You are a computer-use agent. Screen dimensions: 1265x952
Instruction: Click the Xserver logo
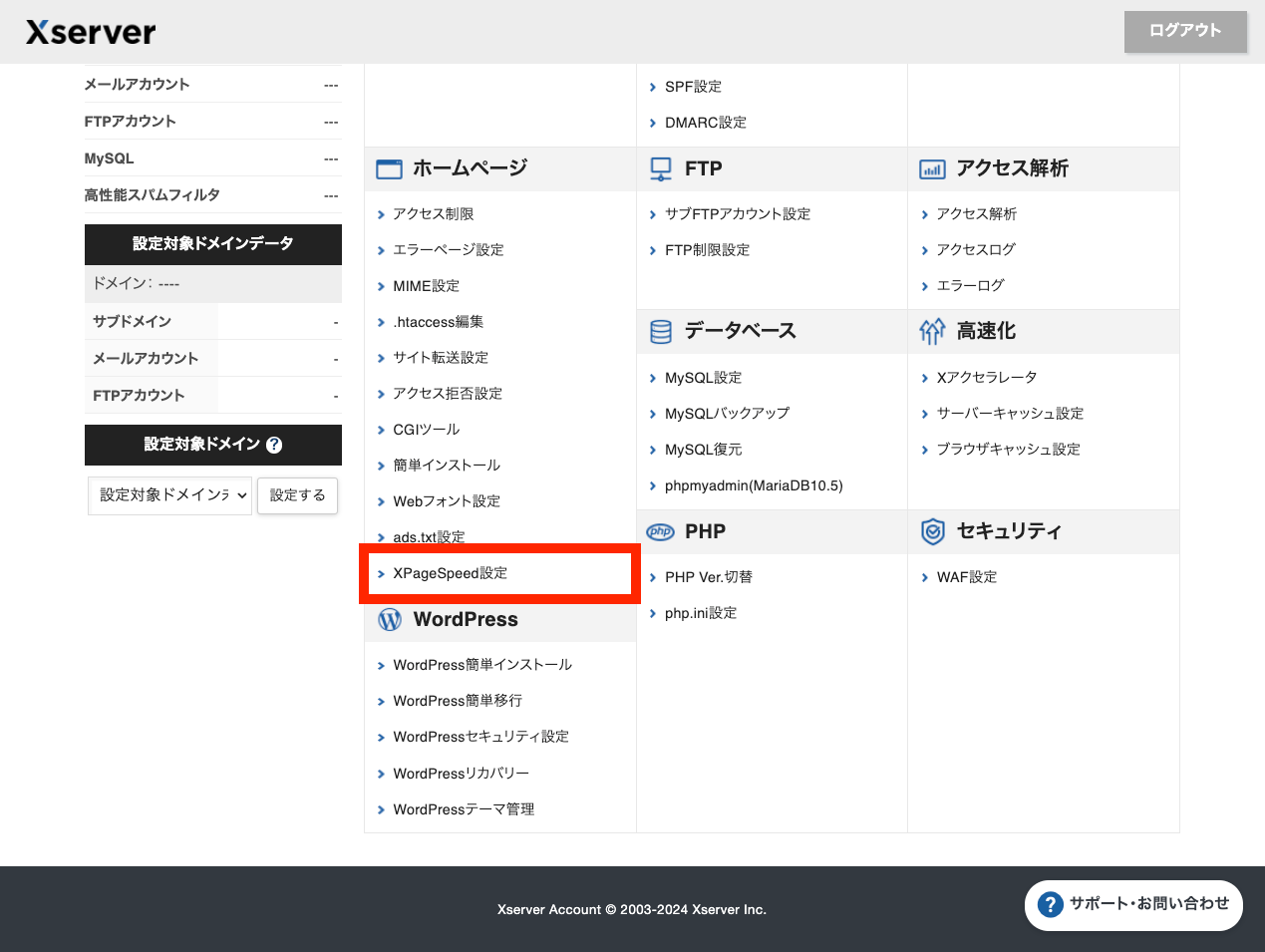[x=91, y=32]
